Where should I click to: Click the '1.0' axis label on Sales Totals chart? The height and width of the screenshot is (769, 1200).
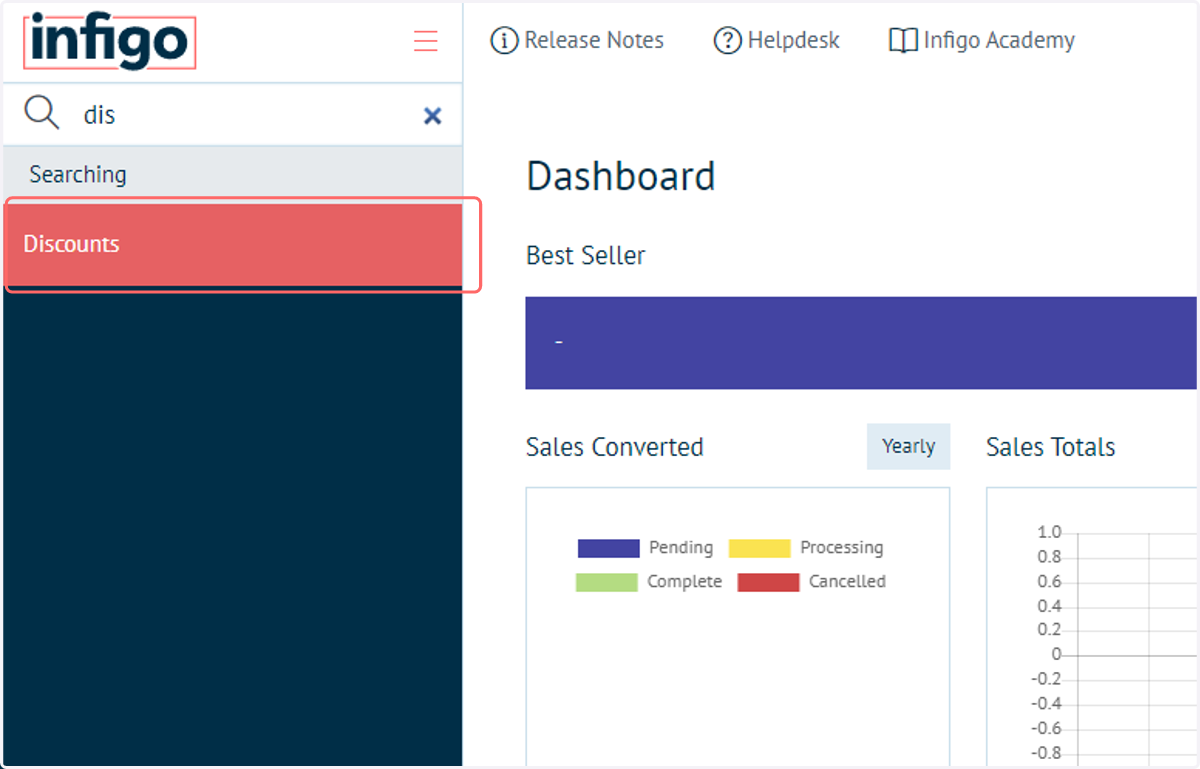(1050, 532)
